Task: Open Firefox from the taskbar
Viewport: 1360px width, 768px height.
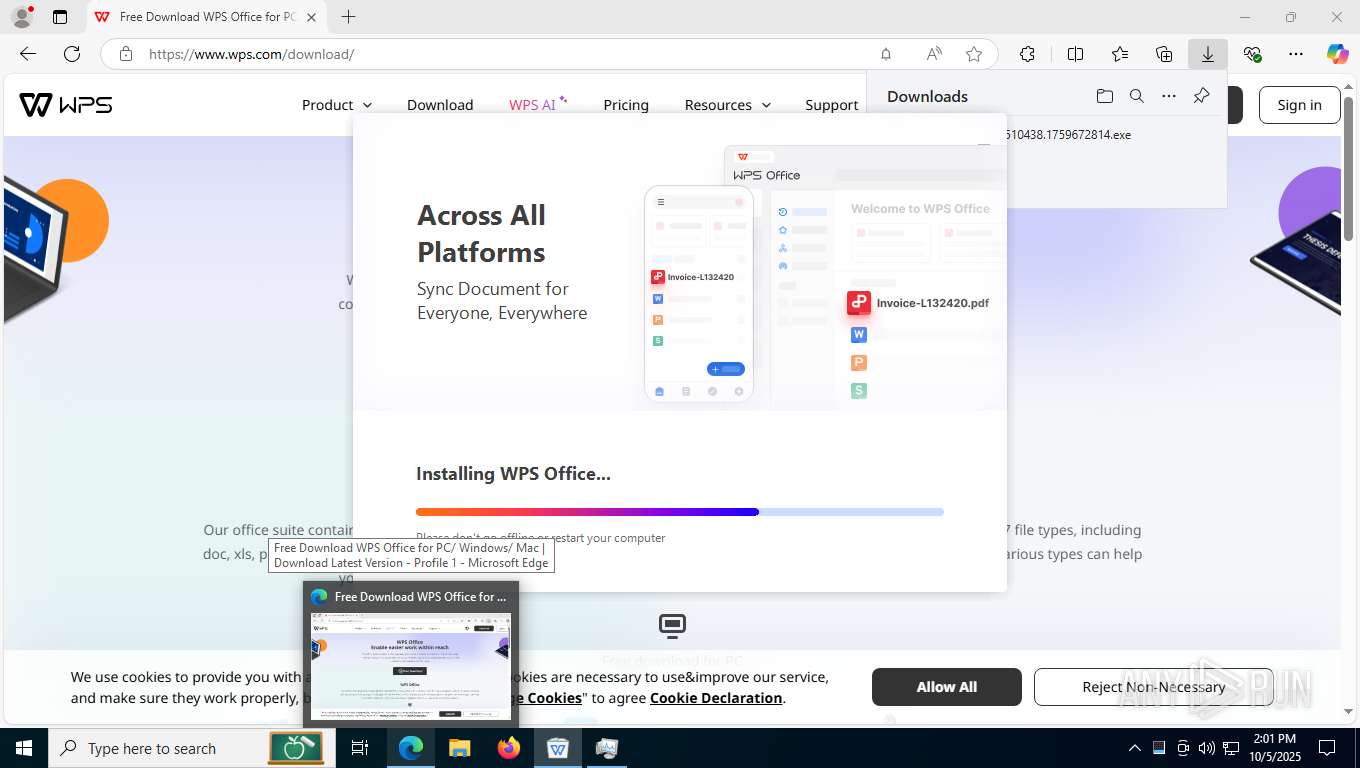Action: 509,748
